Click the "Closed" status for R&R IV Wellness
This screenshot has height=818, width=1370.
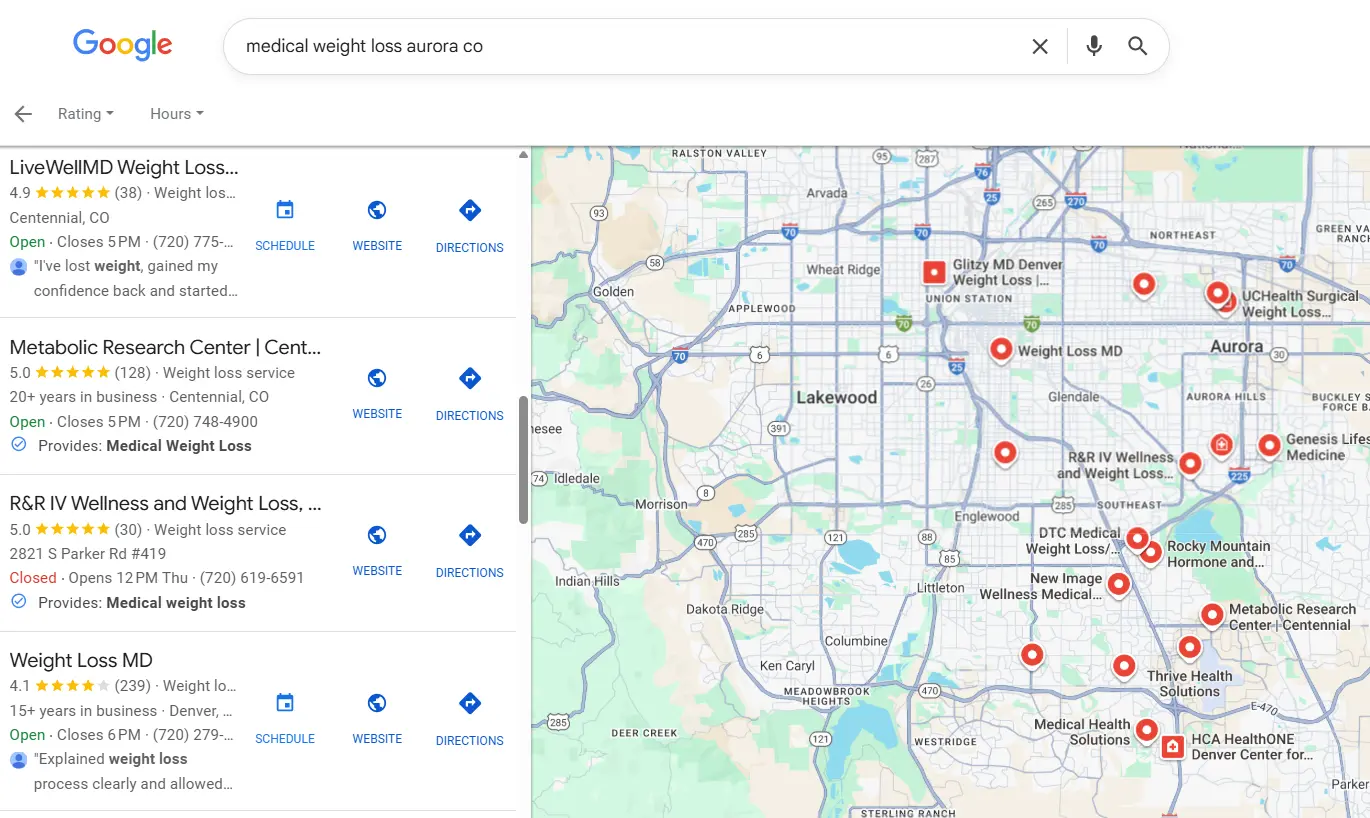[33, 577]
